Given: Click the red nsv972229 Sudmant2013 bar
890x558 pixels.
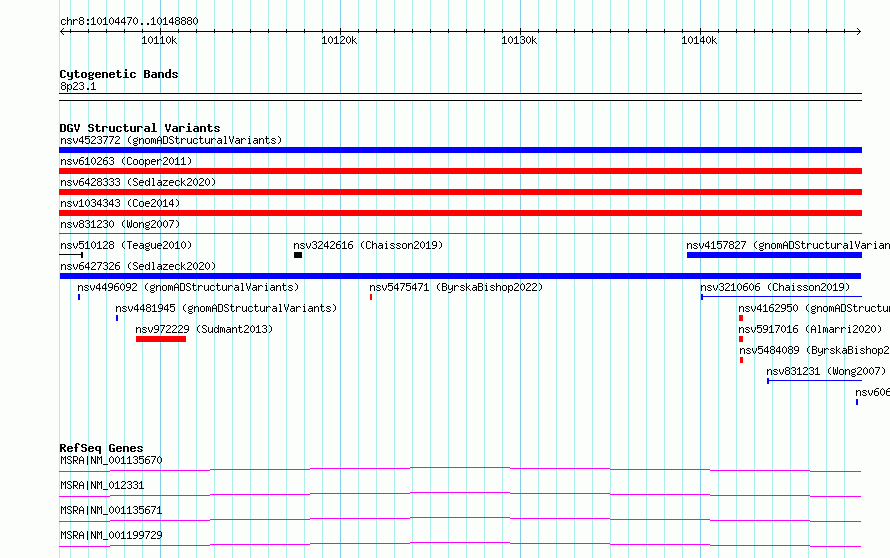Looking at the screenshot, I should click(x=161, y=339).
